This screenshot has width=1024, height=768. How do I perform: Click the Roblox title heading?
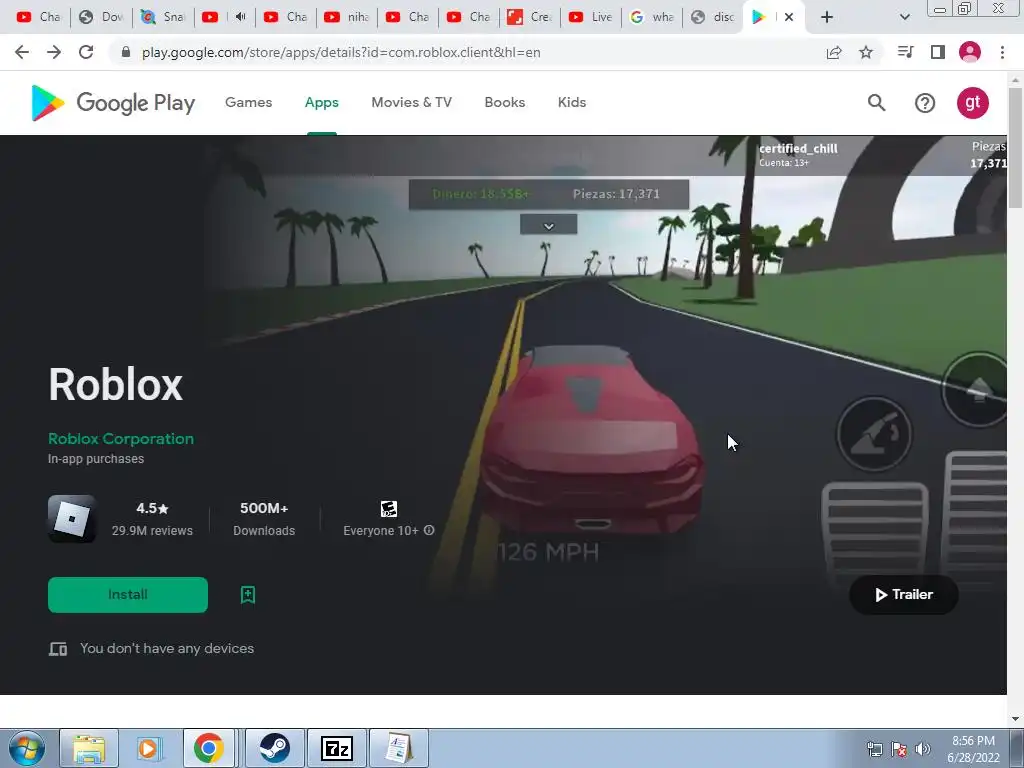(116, 384)
